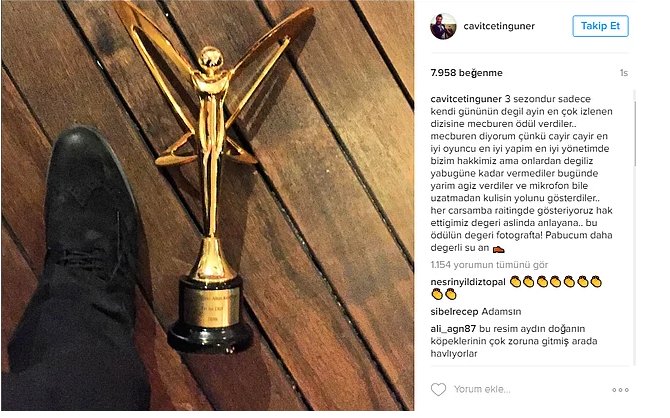Click the sibelrecep comment text Adamsın
670x418 pixels.
pos(501,312)
